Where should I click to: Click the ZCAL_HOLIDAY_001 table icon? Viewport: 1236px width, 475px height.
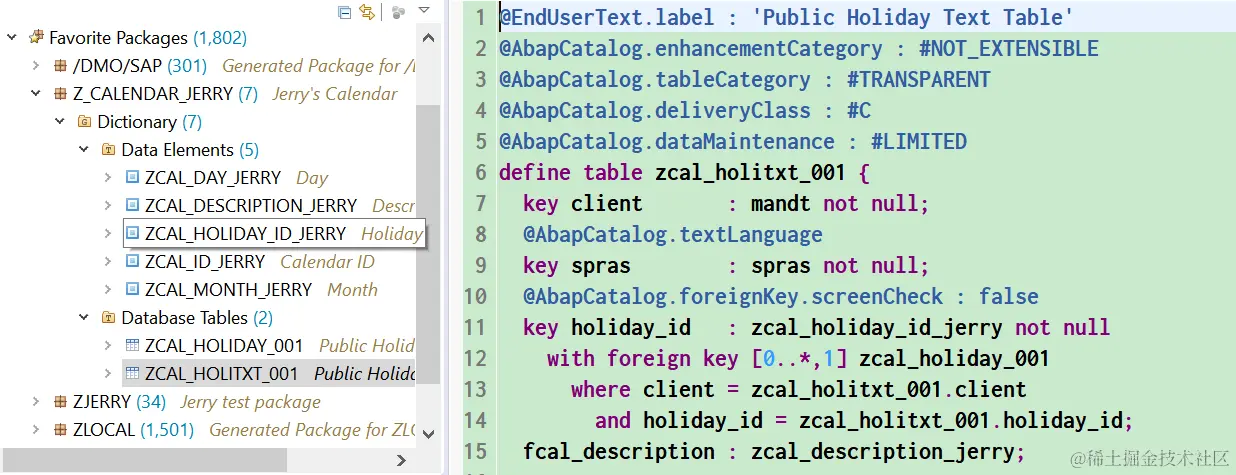(x=132, y=346)
